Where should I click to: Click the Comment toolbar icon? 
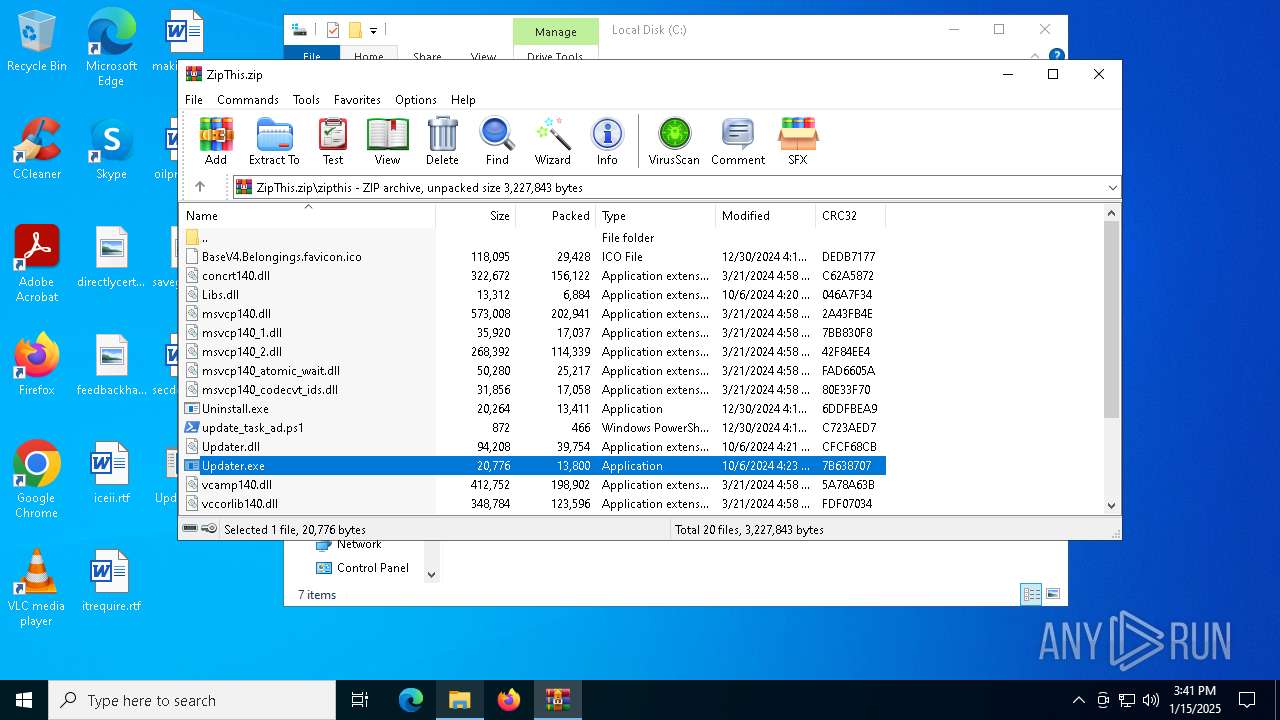click(738, 141)
